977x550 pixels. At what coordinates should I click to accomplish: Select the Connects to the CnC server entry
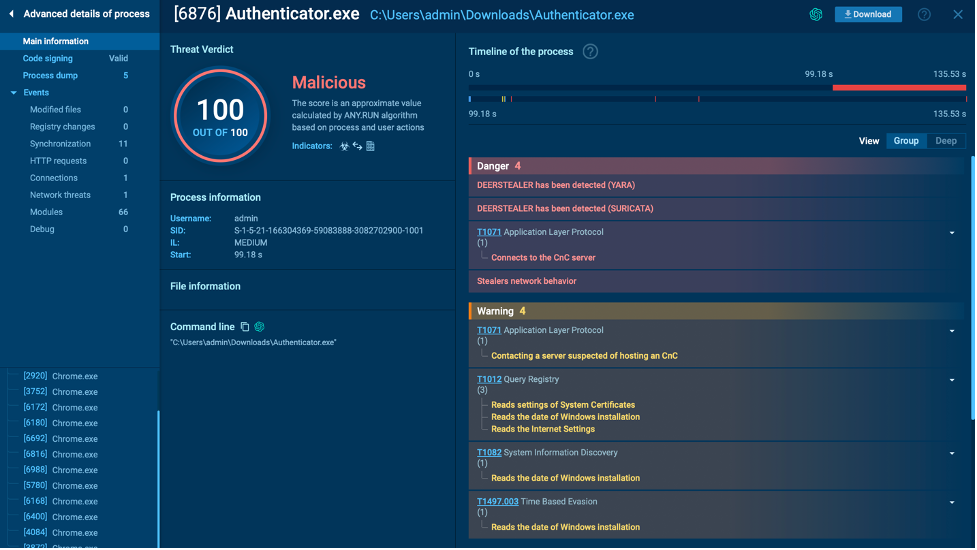tap(543, 258)
